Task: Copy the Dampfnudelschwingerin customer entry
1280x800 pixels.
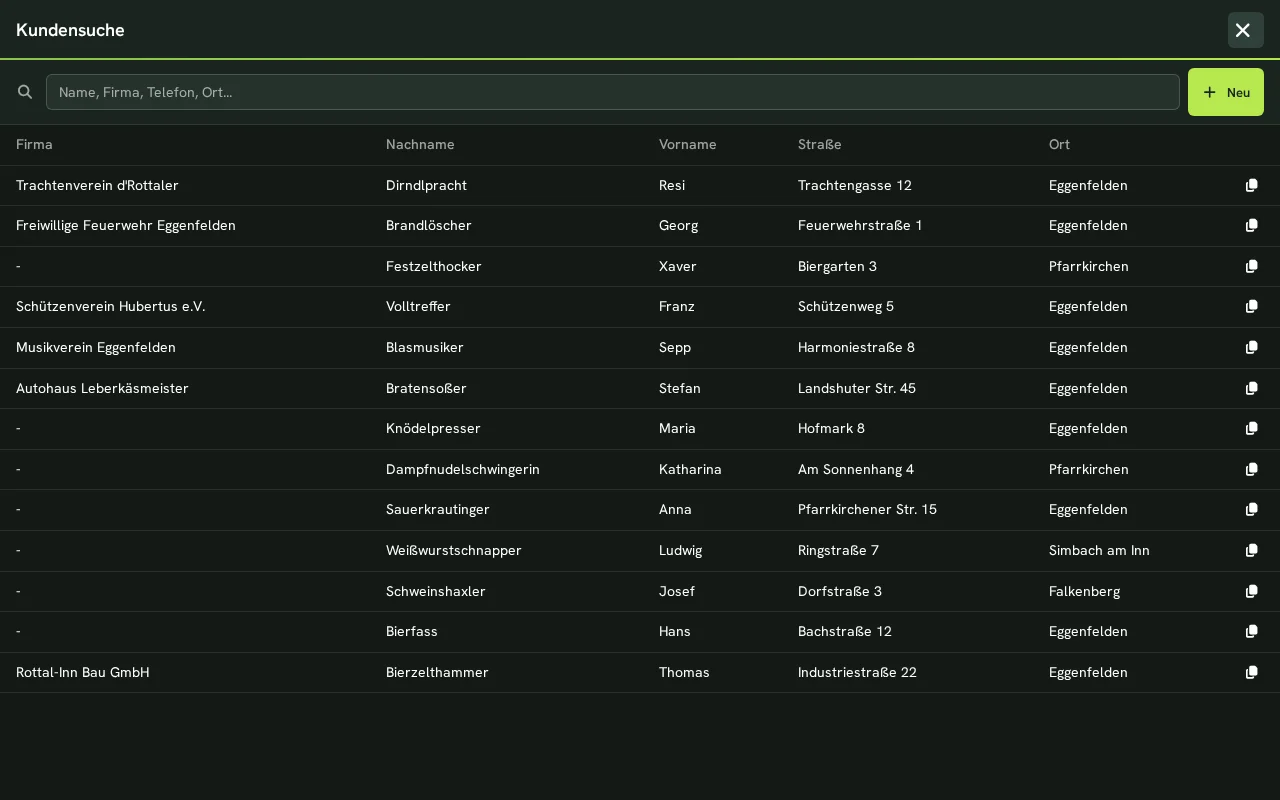Action: click(x=1251, y=469)
